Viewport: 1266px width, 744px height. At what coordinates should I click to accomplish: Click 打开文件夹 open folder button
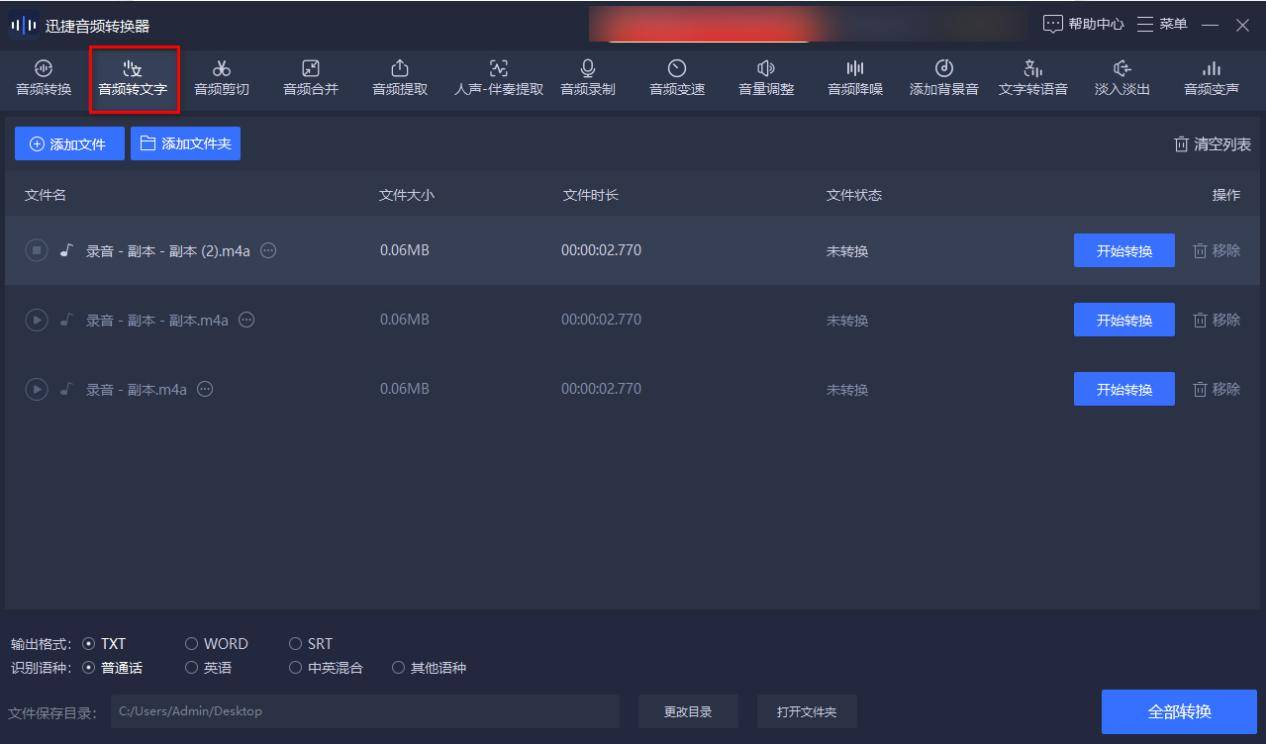click(807, 712)
